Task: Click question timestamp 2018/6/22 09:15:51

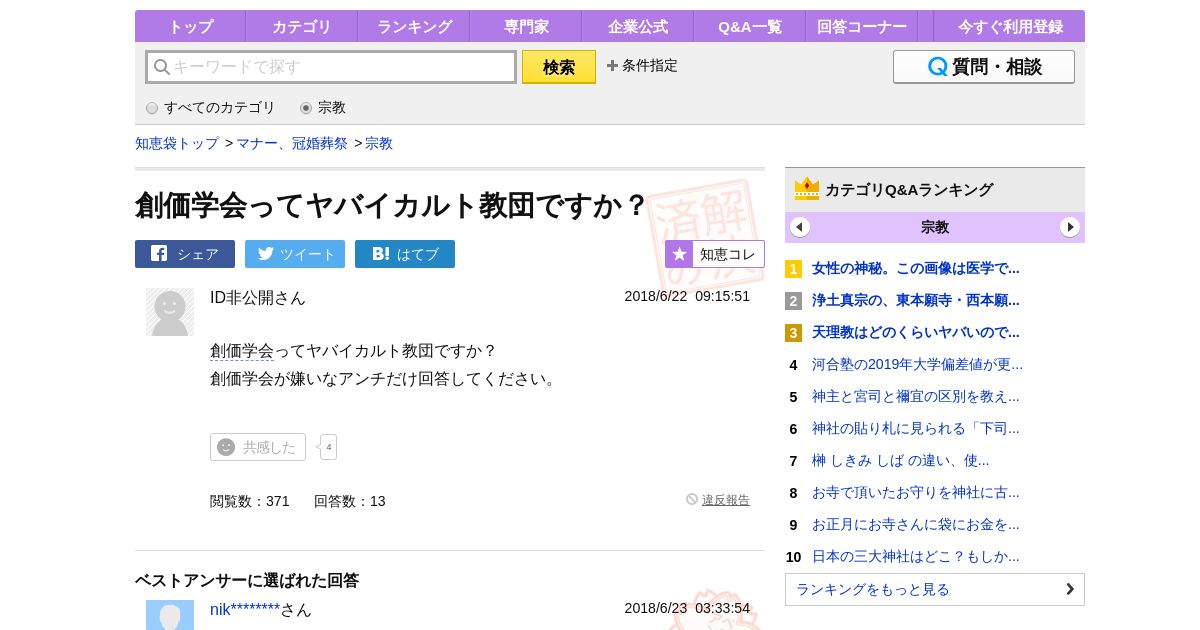Action: tap(687, 296)
